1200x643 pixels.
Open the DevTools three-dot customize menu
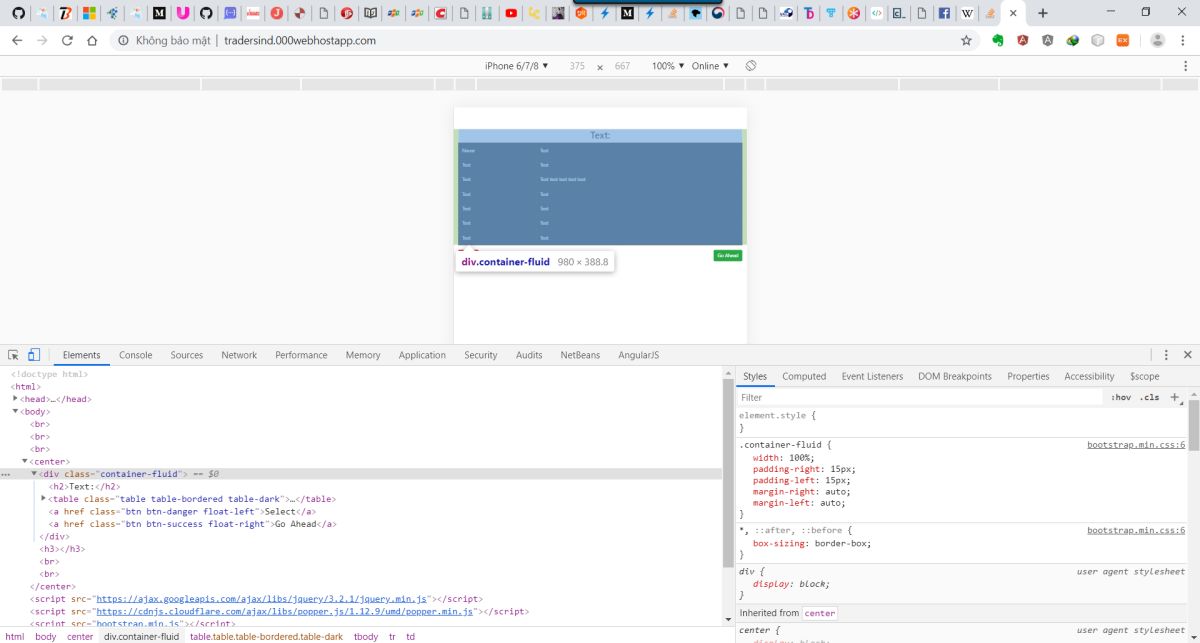[1166, 355]
